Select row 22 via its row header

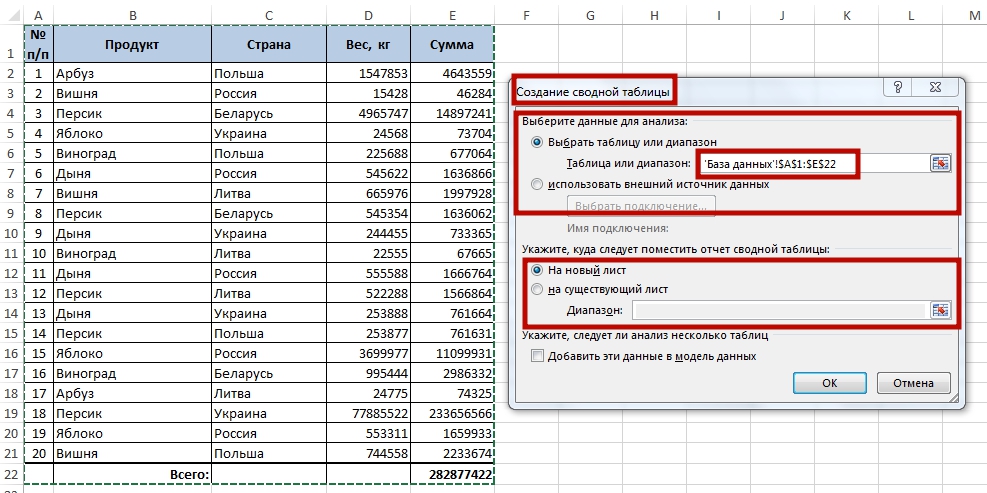(11, 473)
